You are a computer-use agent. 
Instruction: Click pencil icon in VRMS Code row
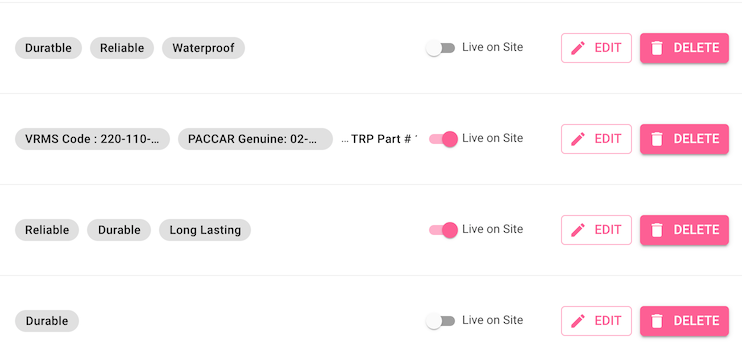[x=578, y=139]
